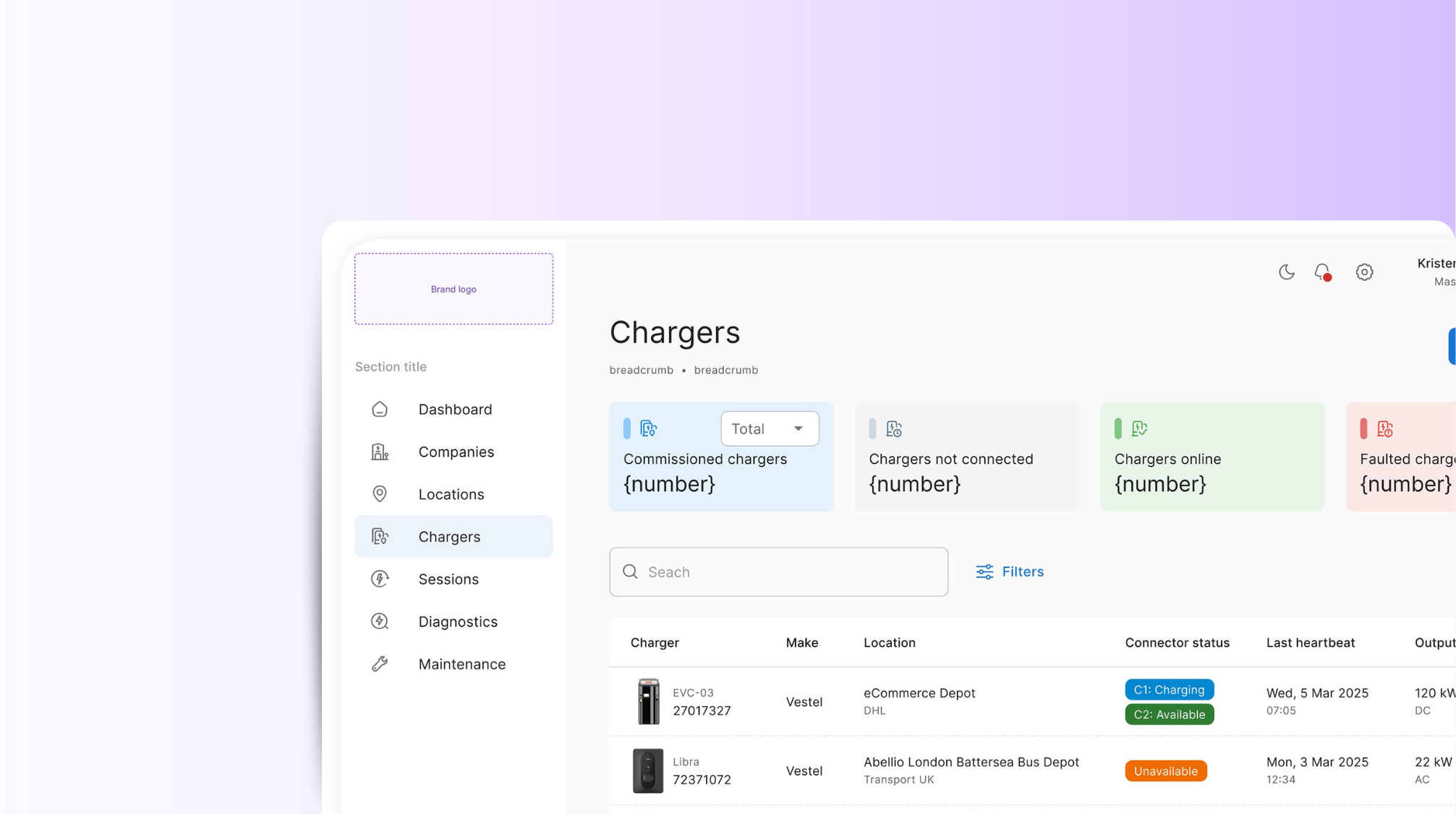Select the Chargers menu item in sidebar
Viewport: 1456px width, 814px height.
454,537
